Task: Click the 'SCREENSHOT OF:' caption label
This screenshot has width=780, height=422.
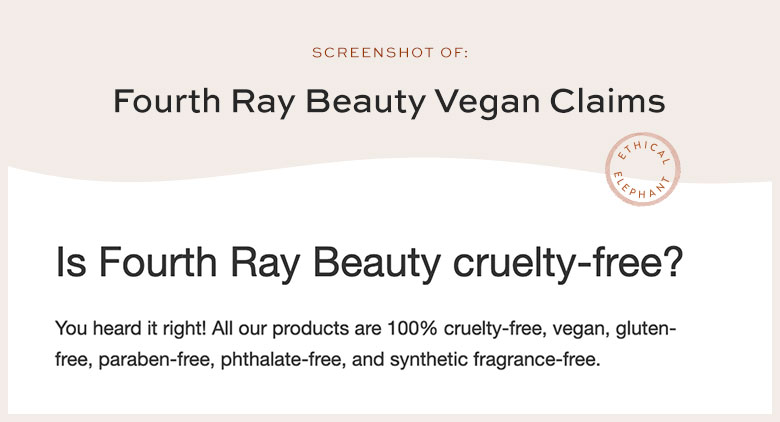Action: pos(390,52)
